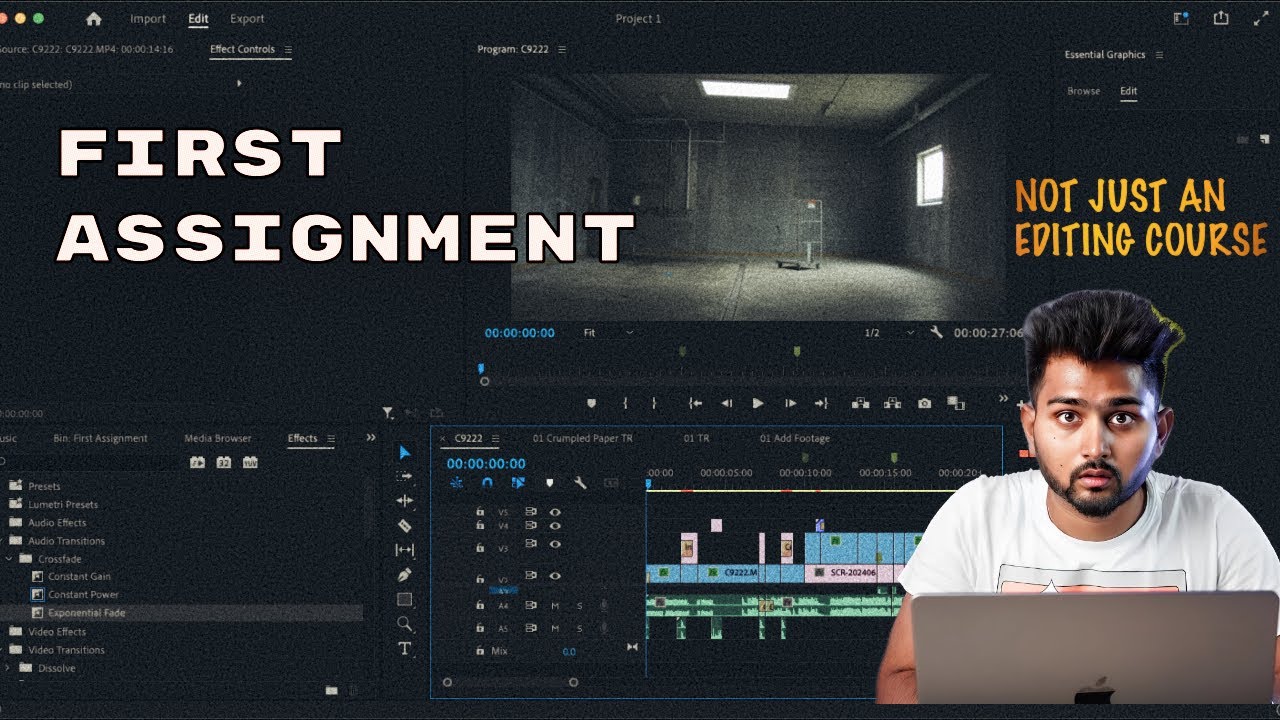
Task: Select the Selection tool arrow
Action: click(404, 453)
